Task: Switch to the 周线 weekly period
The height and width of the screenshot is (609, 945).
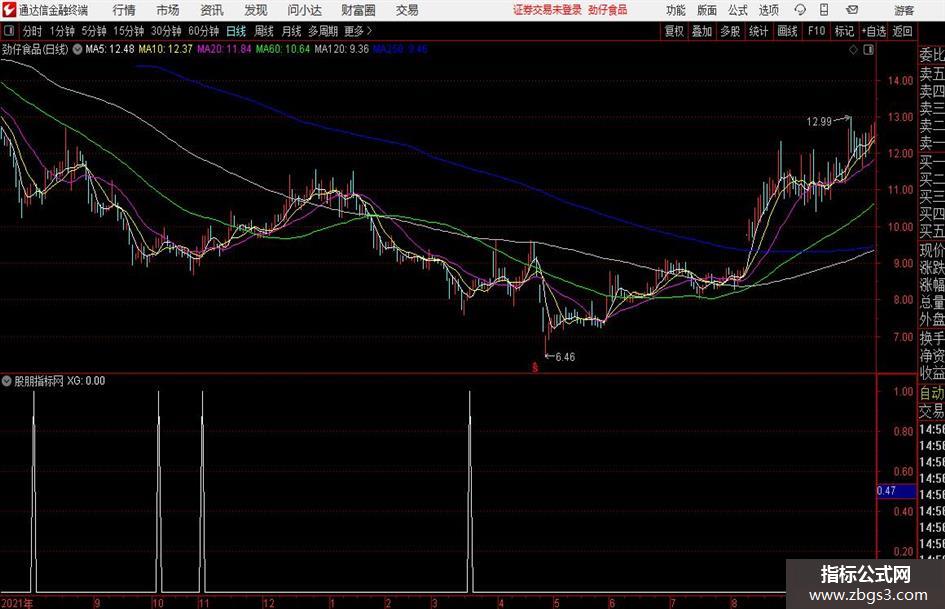Action: tap(263, 31)
